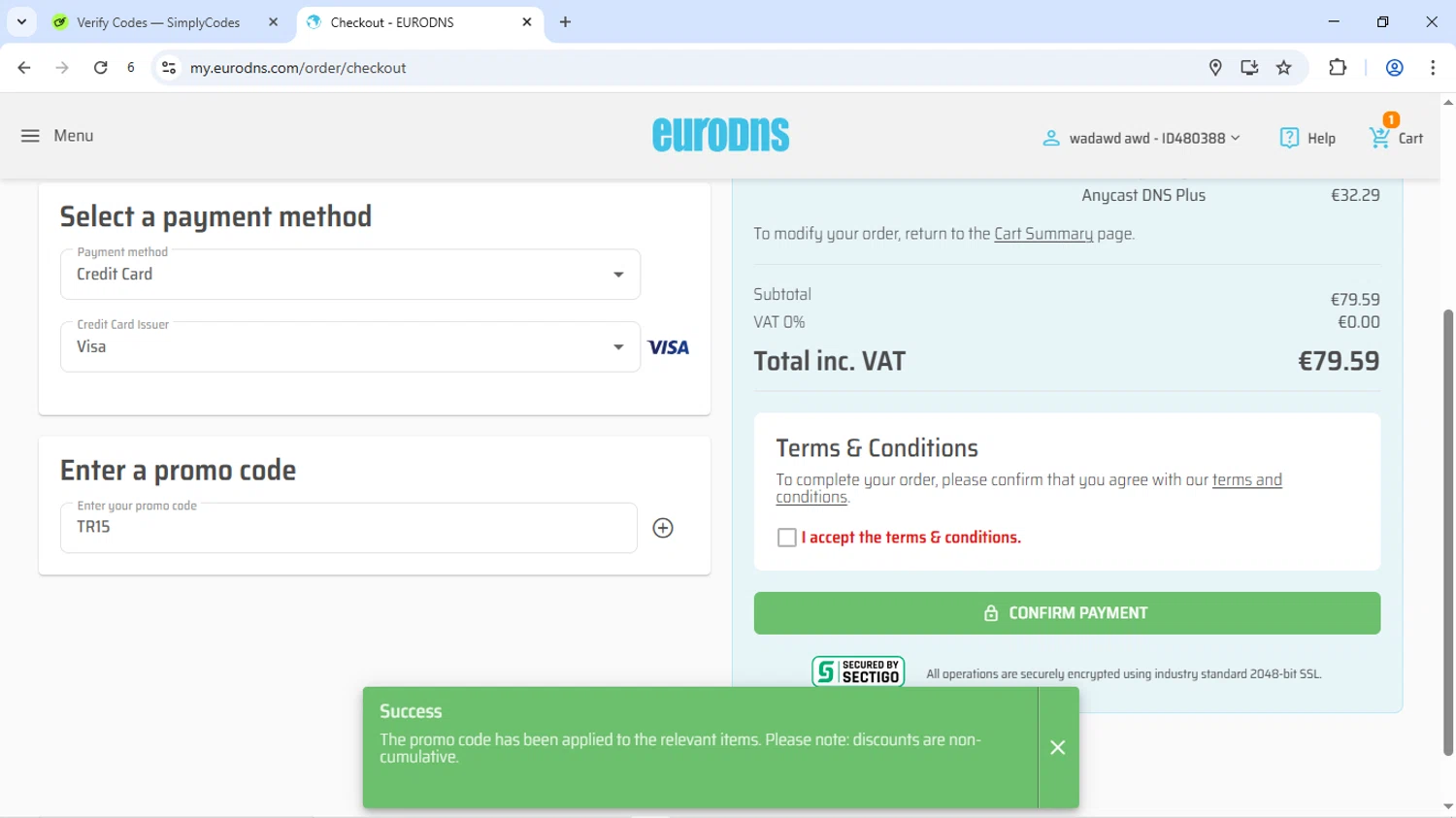
Task: Switch to Checkout EURODNS tab
Action: 419,21
